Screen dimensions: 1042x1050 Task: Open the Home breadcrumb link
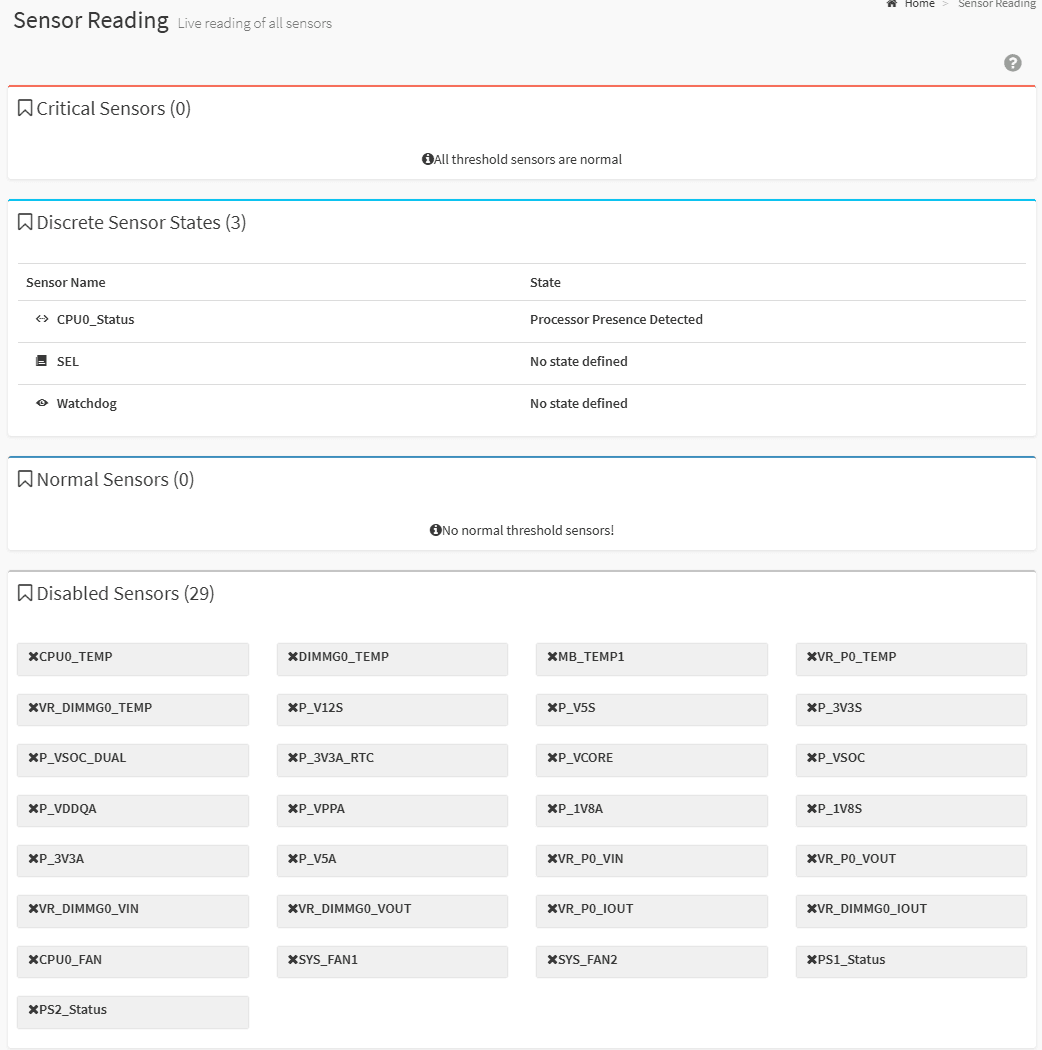coord(919,4)
